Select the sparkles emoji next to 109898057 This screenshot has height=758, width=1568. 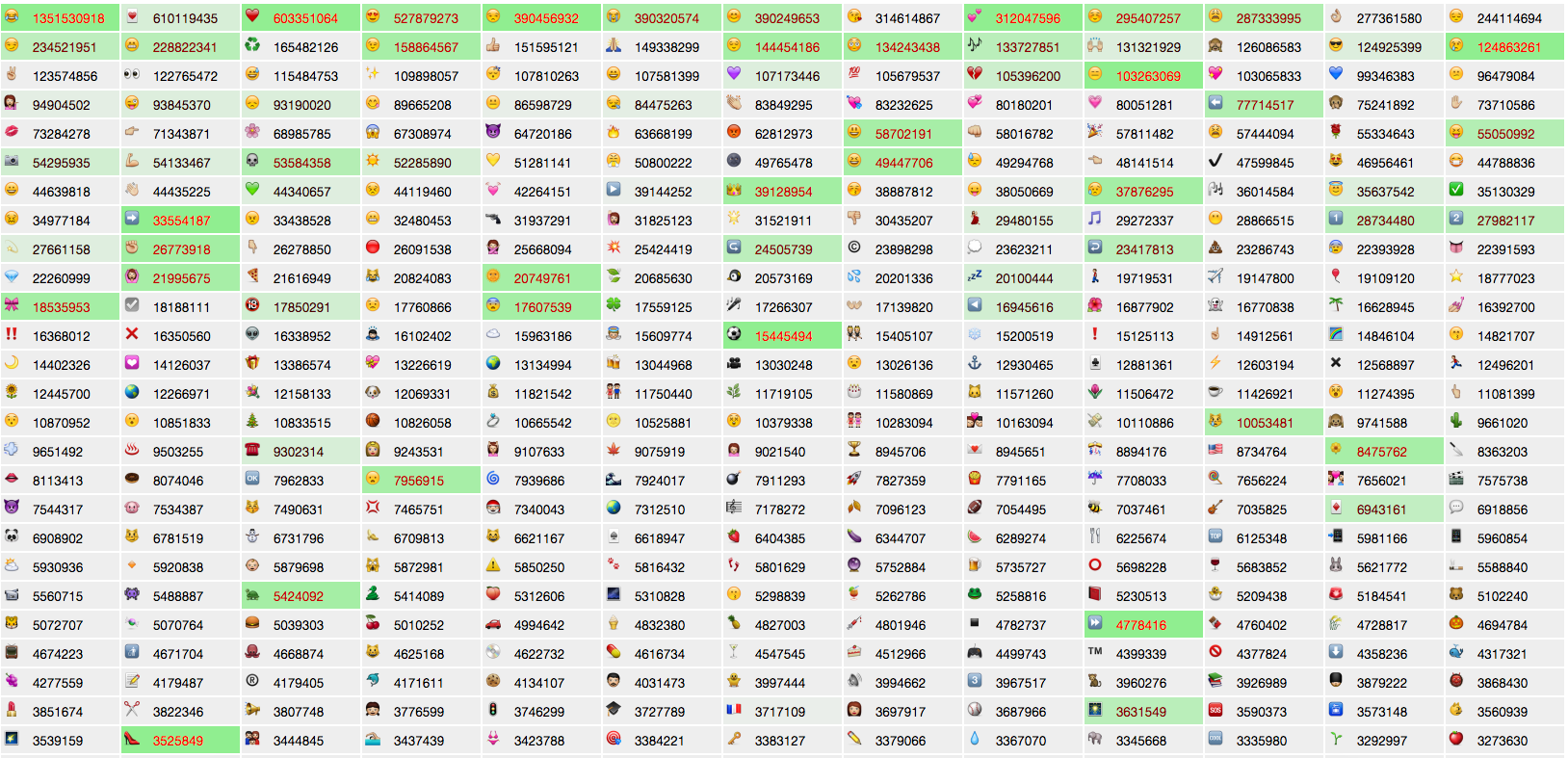[x=373, y=74]
